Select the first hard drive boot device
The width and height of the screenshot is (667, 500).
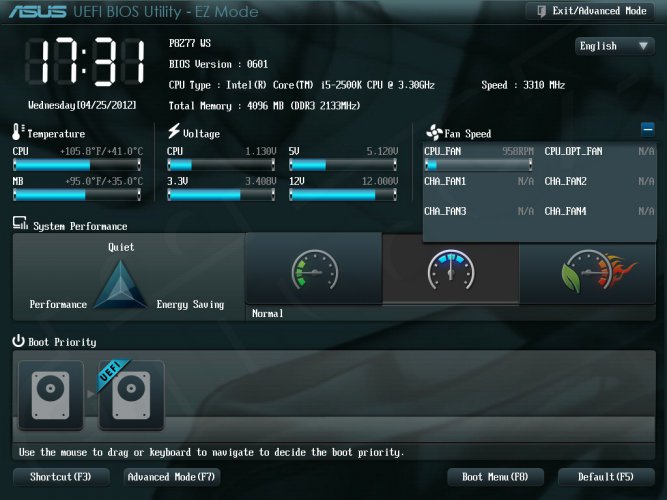coord(51,395)
